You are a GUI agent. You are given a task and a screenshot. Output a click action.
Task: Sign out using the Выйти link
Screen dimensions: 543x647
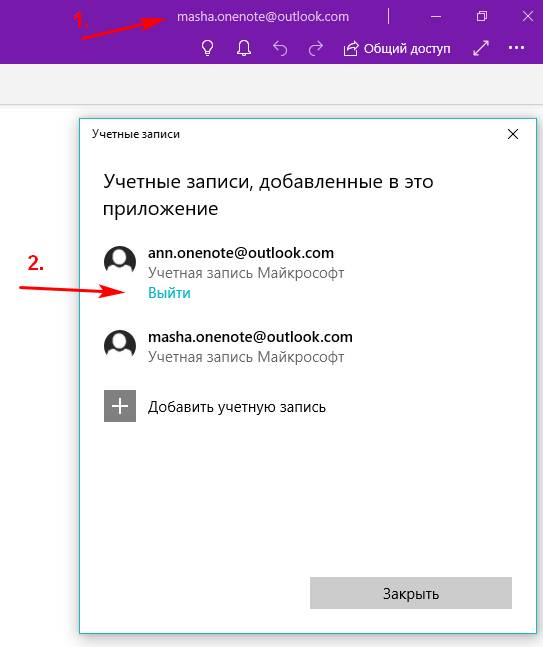pos(169,293)
